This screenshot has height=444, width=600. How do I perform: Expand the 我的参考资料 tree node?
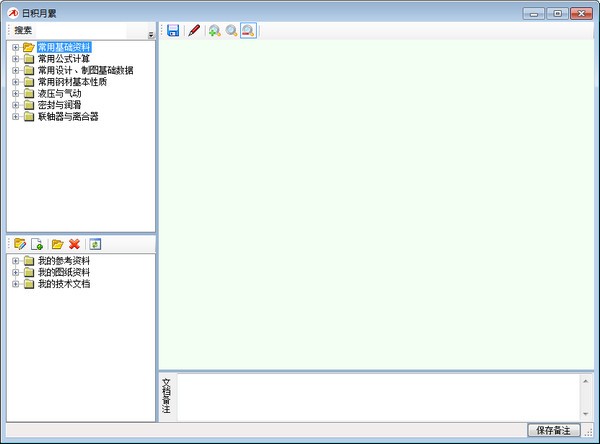click(15, 261)
